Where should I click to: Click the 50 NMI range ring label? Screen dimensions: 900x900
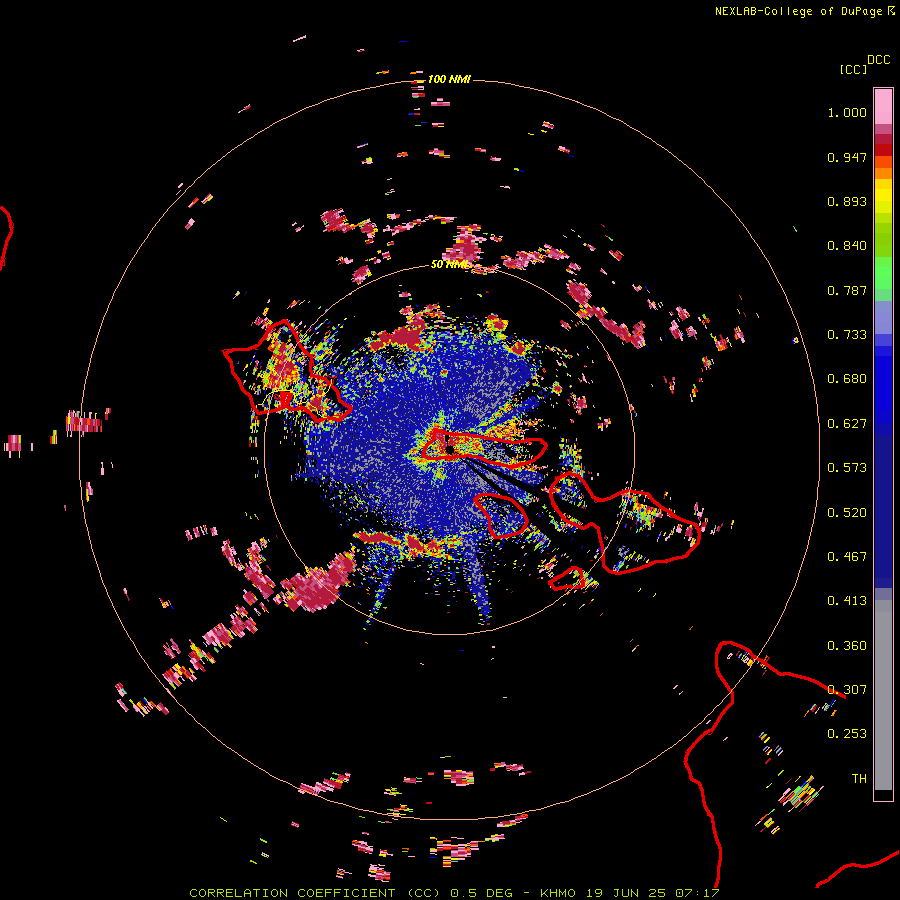tap(450, 265)
